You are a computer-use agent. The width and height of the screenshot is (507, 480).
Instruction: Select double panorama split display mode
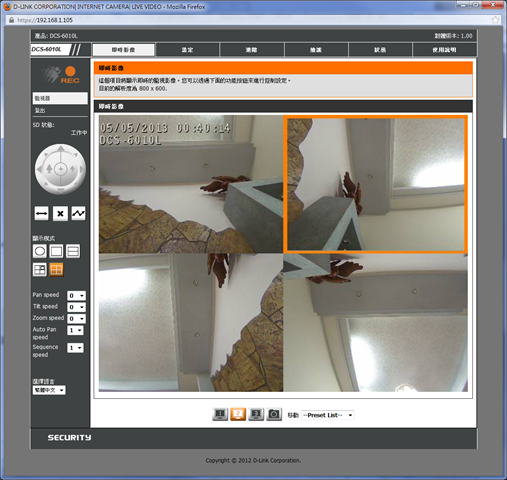coord(73,251)
